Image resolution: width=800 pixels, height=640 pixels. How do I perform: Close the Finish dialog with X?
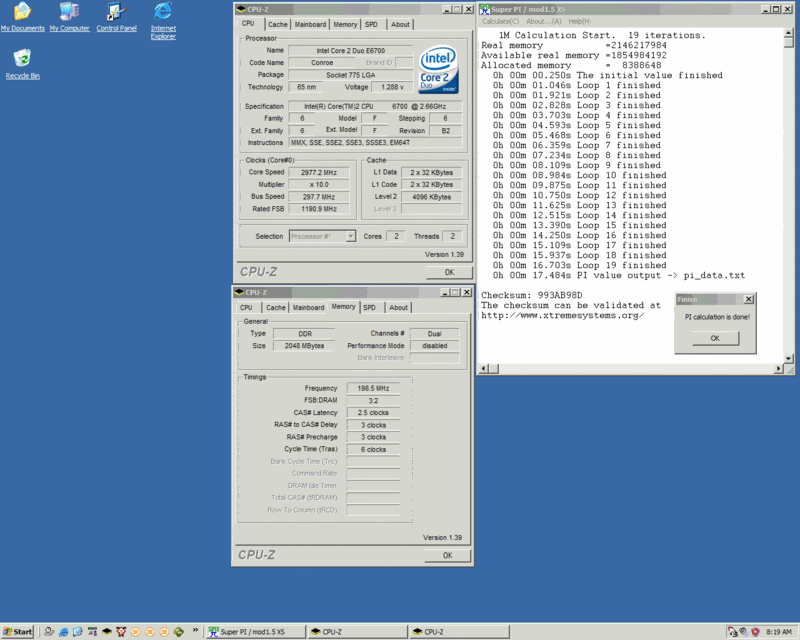click(x=748, y=300)
